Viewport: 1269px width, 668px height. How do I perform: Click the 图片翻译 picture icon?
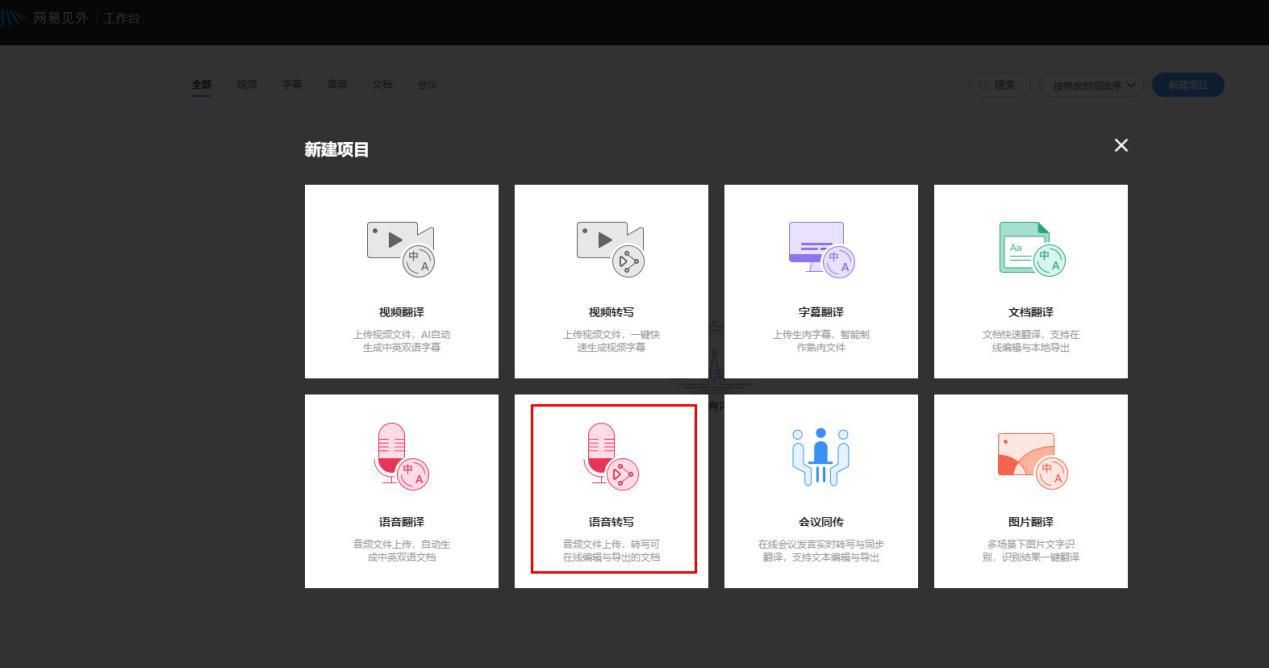(1031, 459)
